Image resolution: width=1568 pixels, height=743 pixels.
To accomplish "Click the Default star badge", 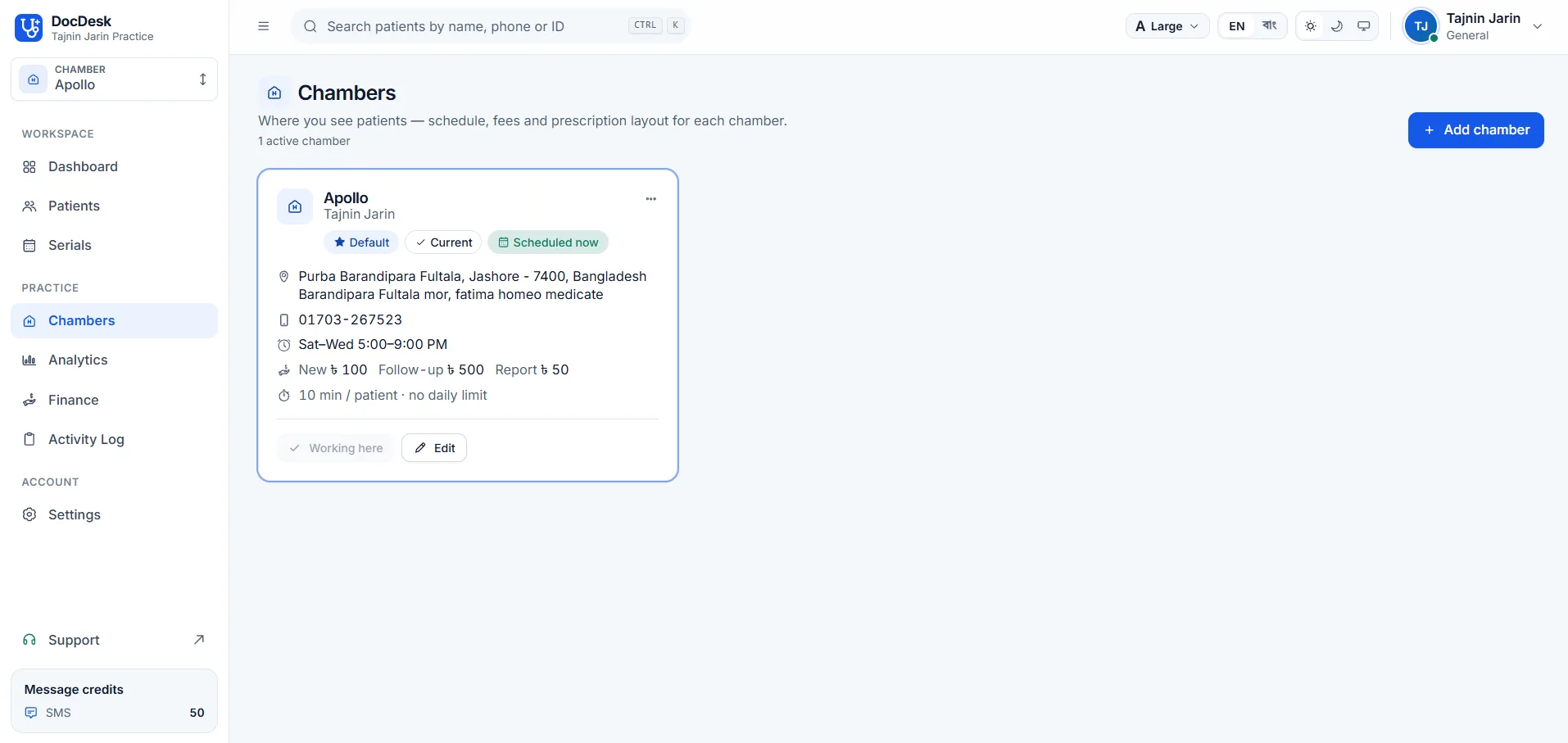I will (x=361, y=242).
